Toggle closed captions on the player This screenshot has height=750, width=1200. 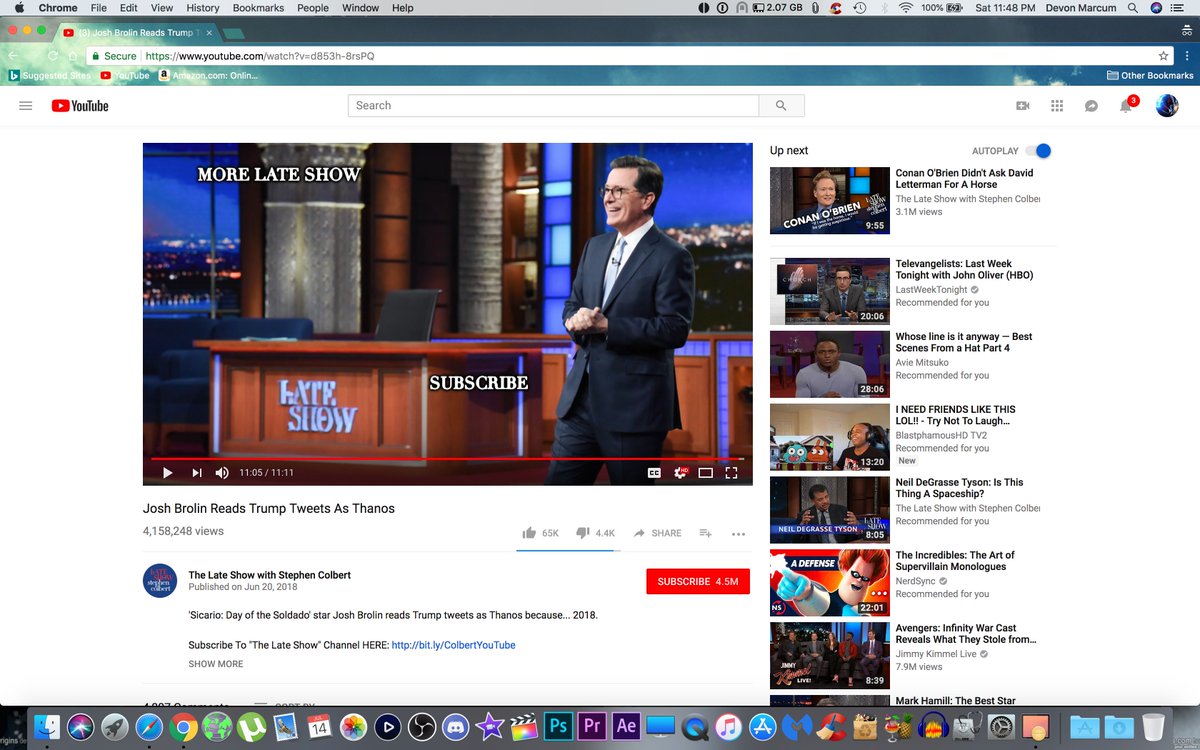click(x=654, y=473)
